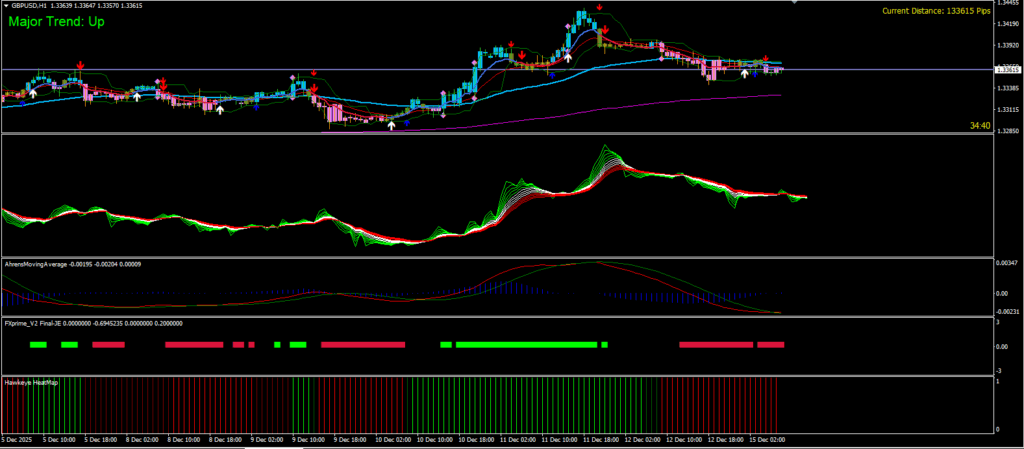Click the rightmost white buy arrow on the chart
Image resolution: width=1024 pixels, height=449 pixels.
[744, 72]
